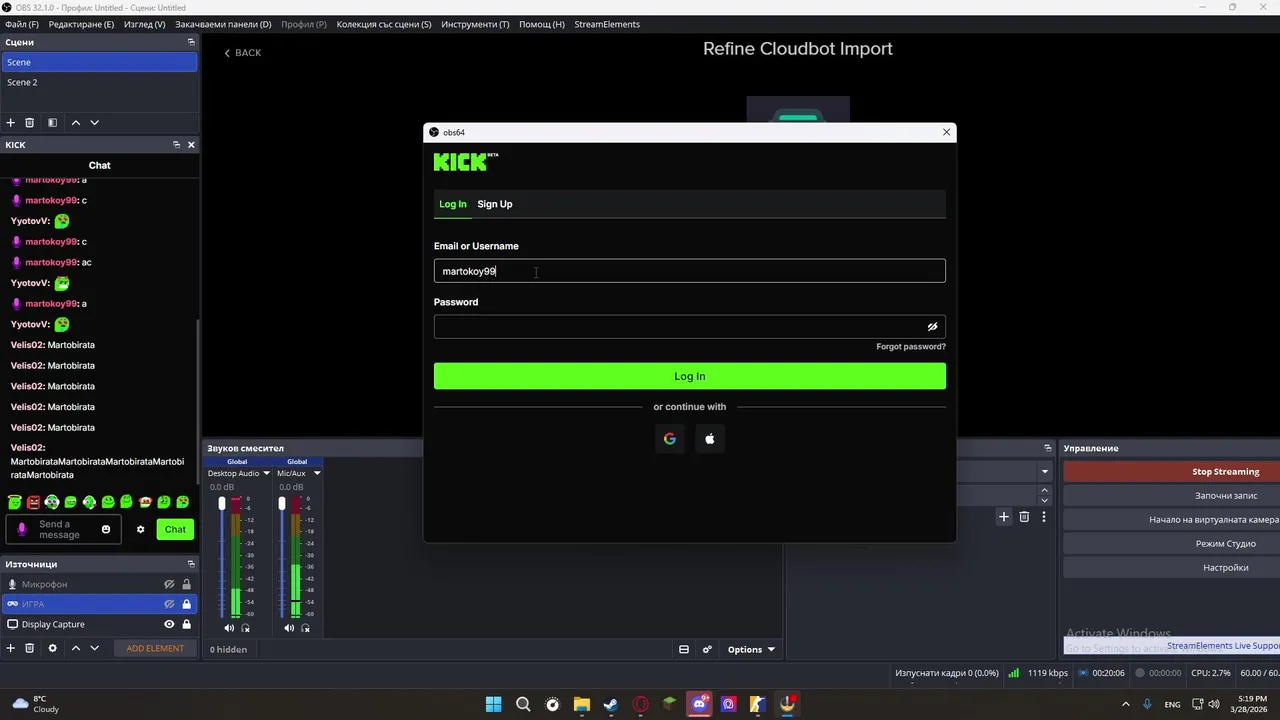Image resolution: width=1280 pixels, height=720 pixels.
Task: Click green Log In button
Action: tap(690, 376)
